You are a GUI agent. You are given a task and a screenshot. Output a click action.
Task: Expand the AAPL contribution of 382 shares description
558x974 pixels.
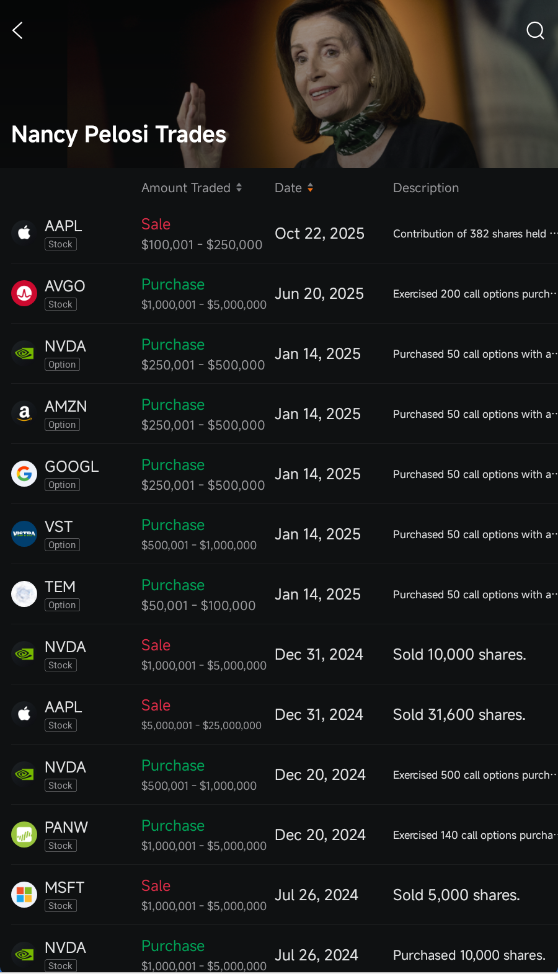(475, 234)
